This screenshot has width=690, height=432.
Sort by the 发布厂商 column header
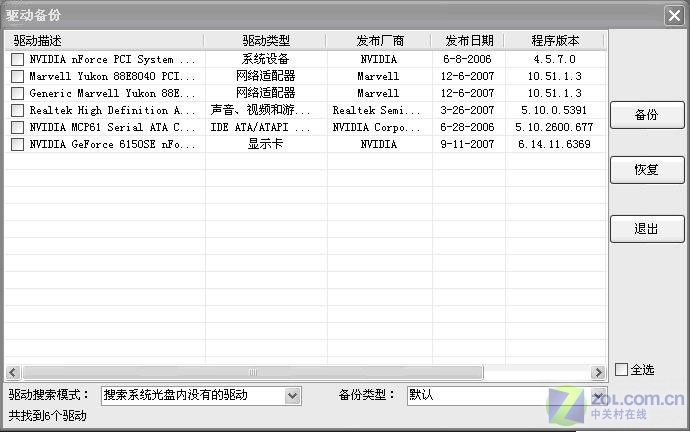pos(380,41)
